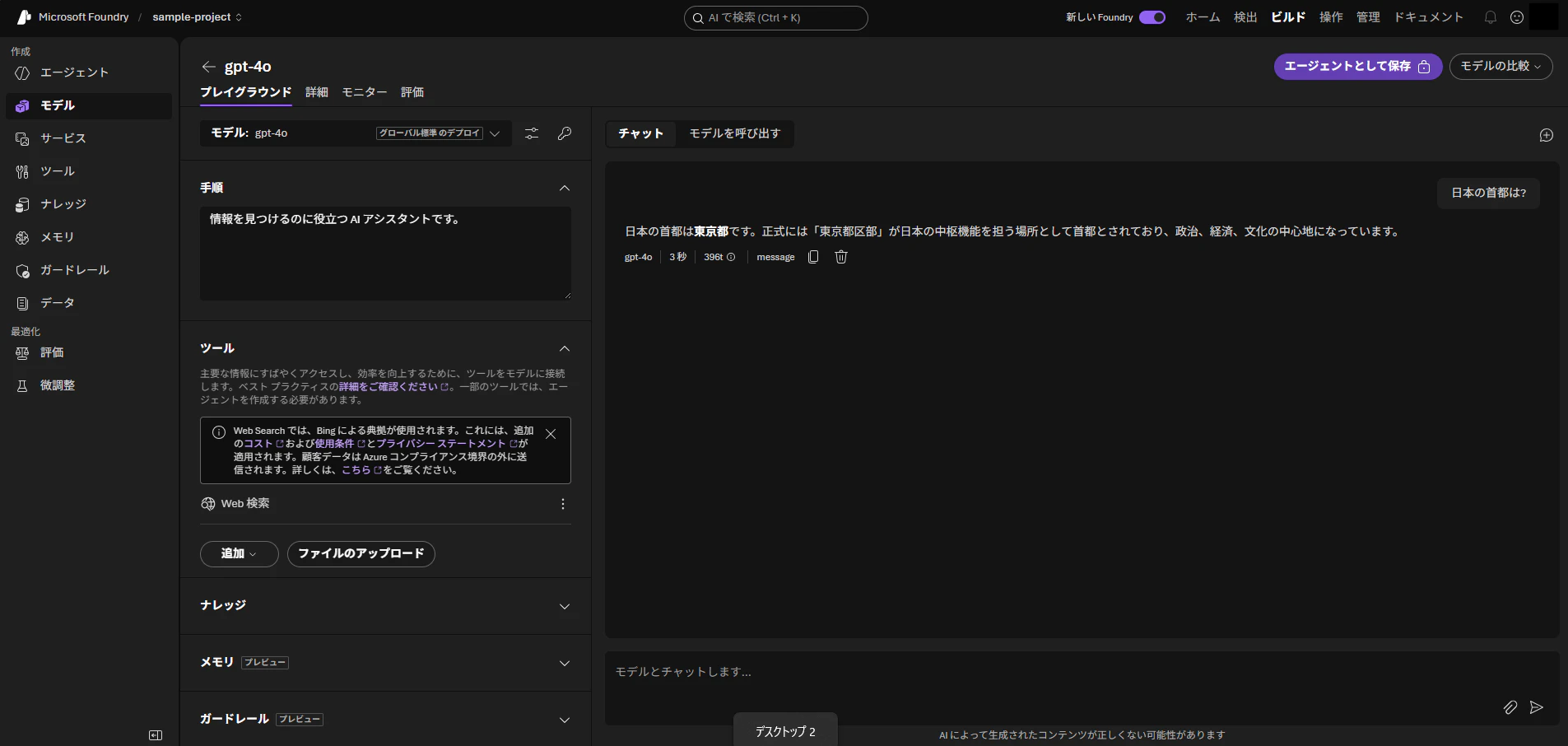Viewport: 1568px width, 746px height.
Task: Open the 追加 tool dropdown
Action: click(240, 554)
